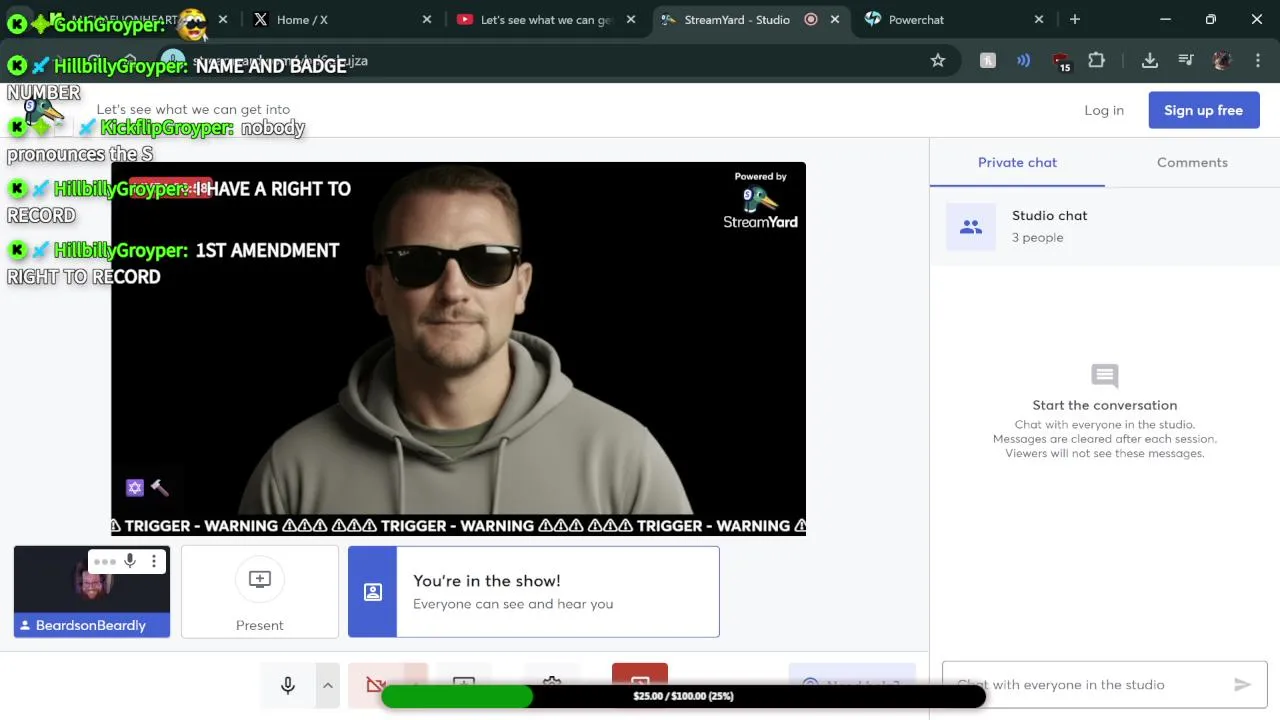
Task: Open the Present share screen card
Action: pos(260,591)
